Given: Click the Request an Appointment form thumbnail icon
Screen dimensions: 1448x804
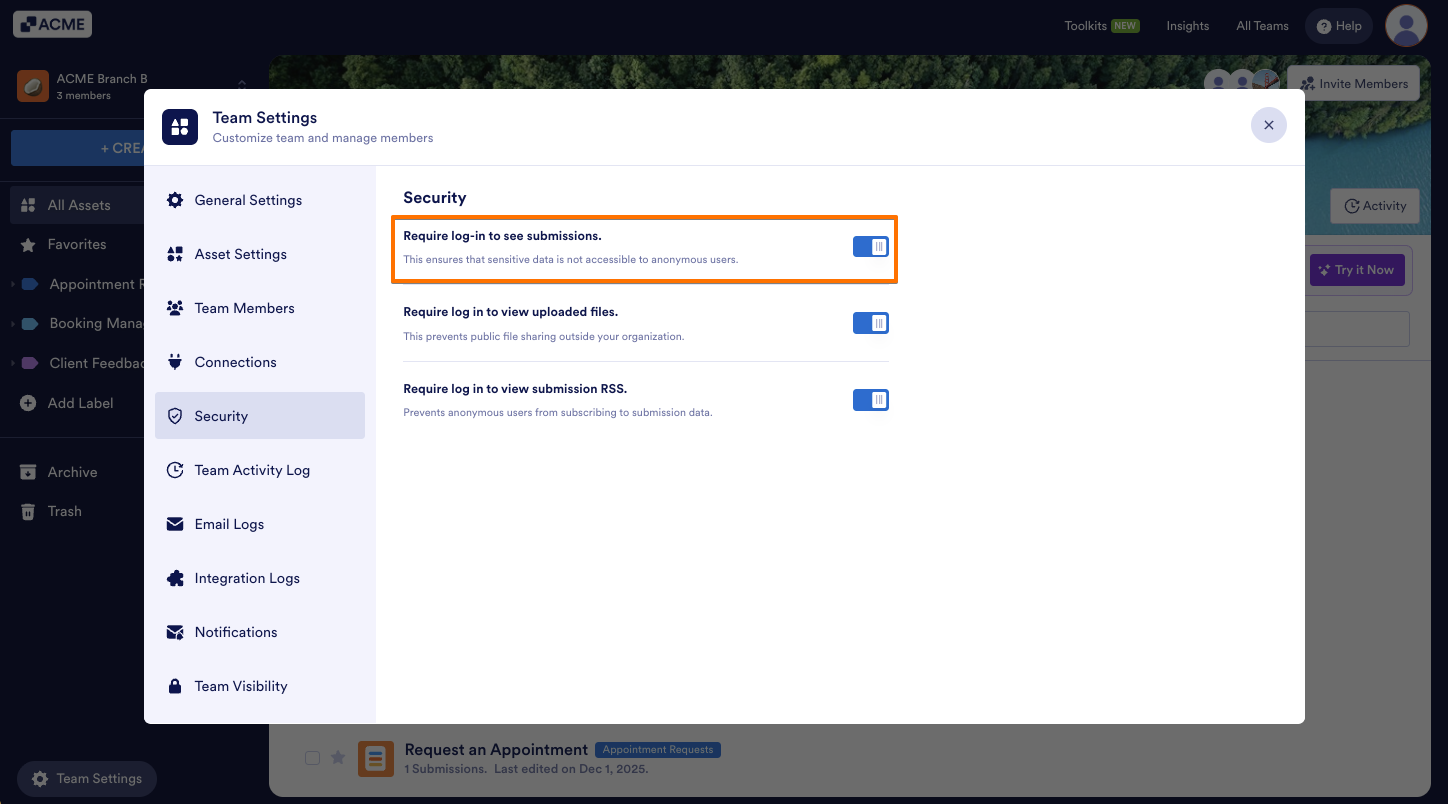Looking at the screenshot, I should click(x=376, y=759).
